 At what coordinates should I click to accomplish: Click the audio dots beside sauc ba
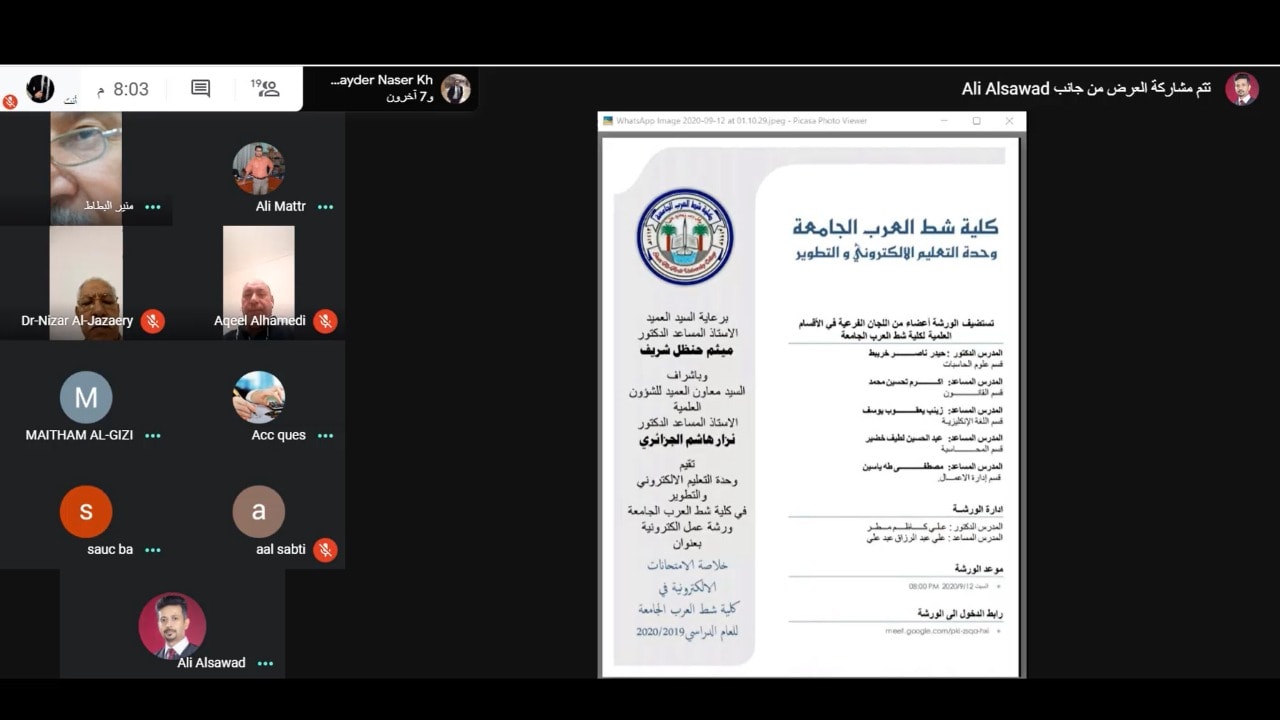pos(152,550)
